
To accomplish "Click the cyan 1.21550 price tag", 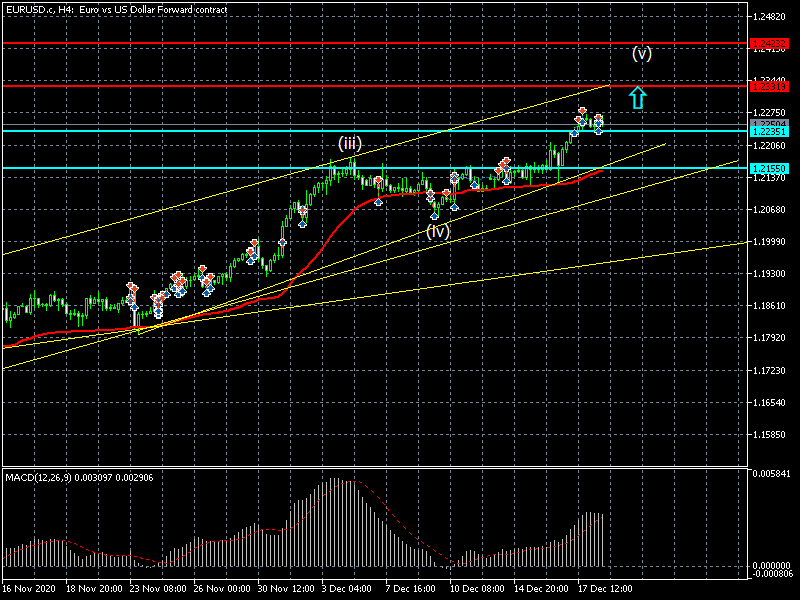I will coord(769,168).
